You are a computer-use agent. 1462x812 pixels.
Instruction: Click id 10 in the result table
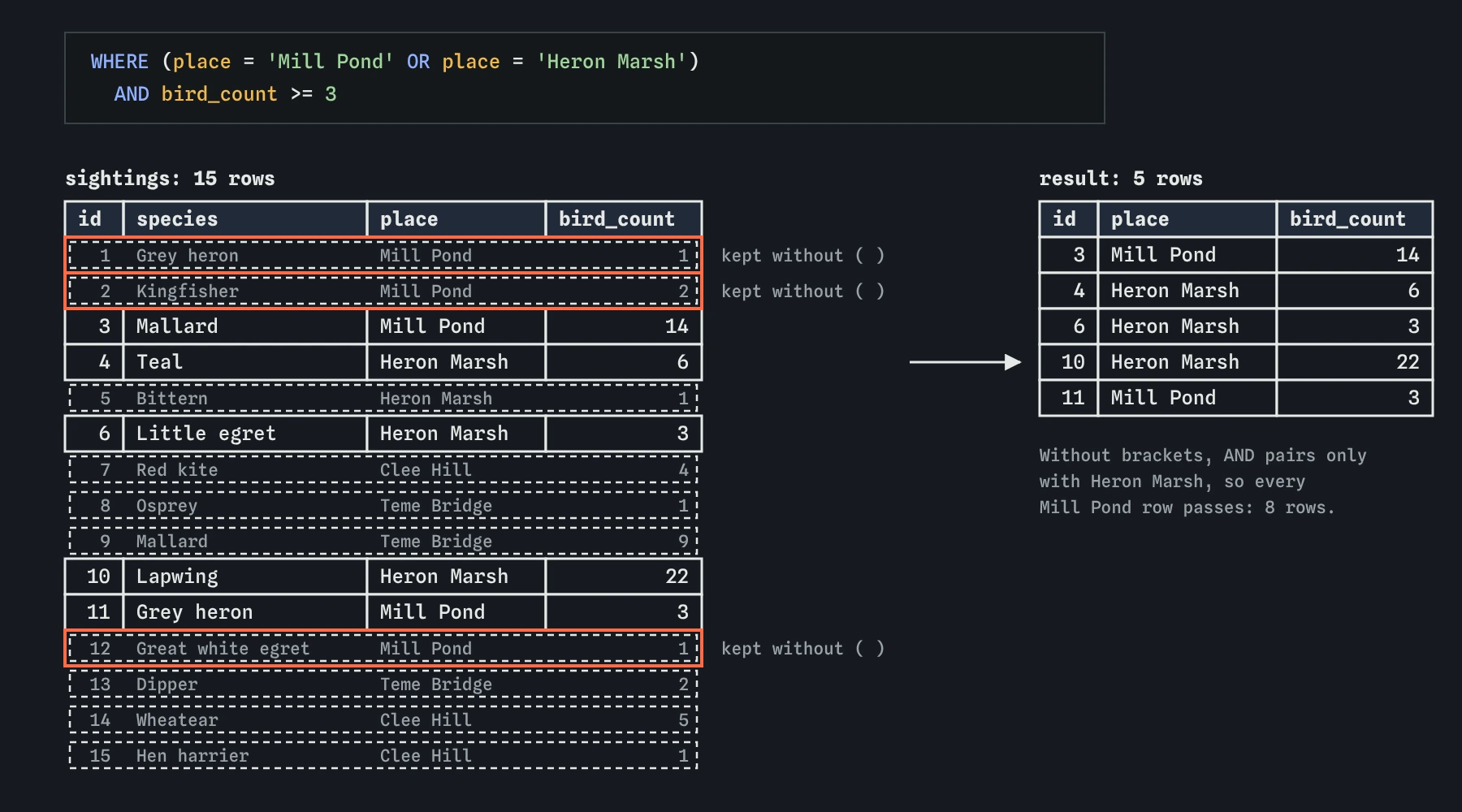[x=1069, y=362]
